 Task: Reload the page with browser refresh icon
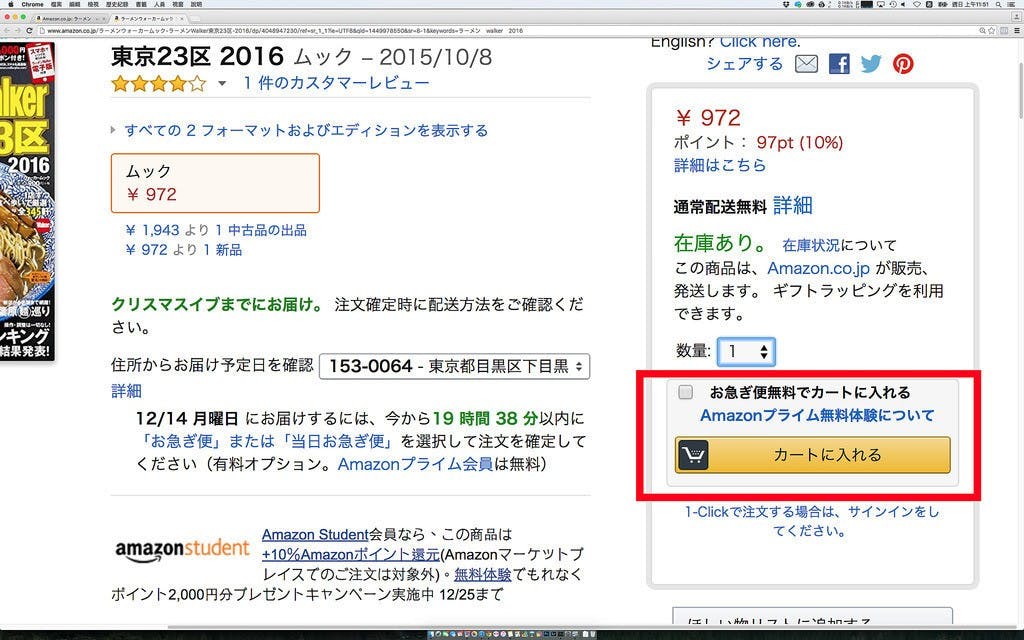pos(29,31)
